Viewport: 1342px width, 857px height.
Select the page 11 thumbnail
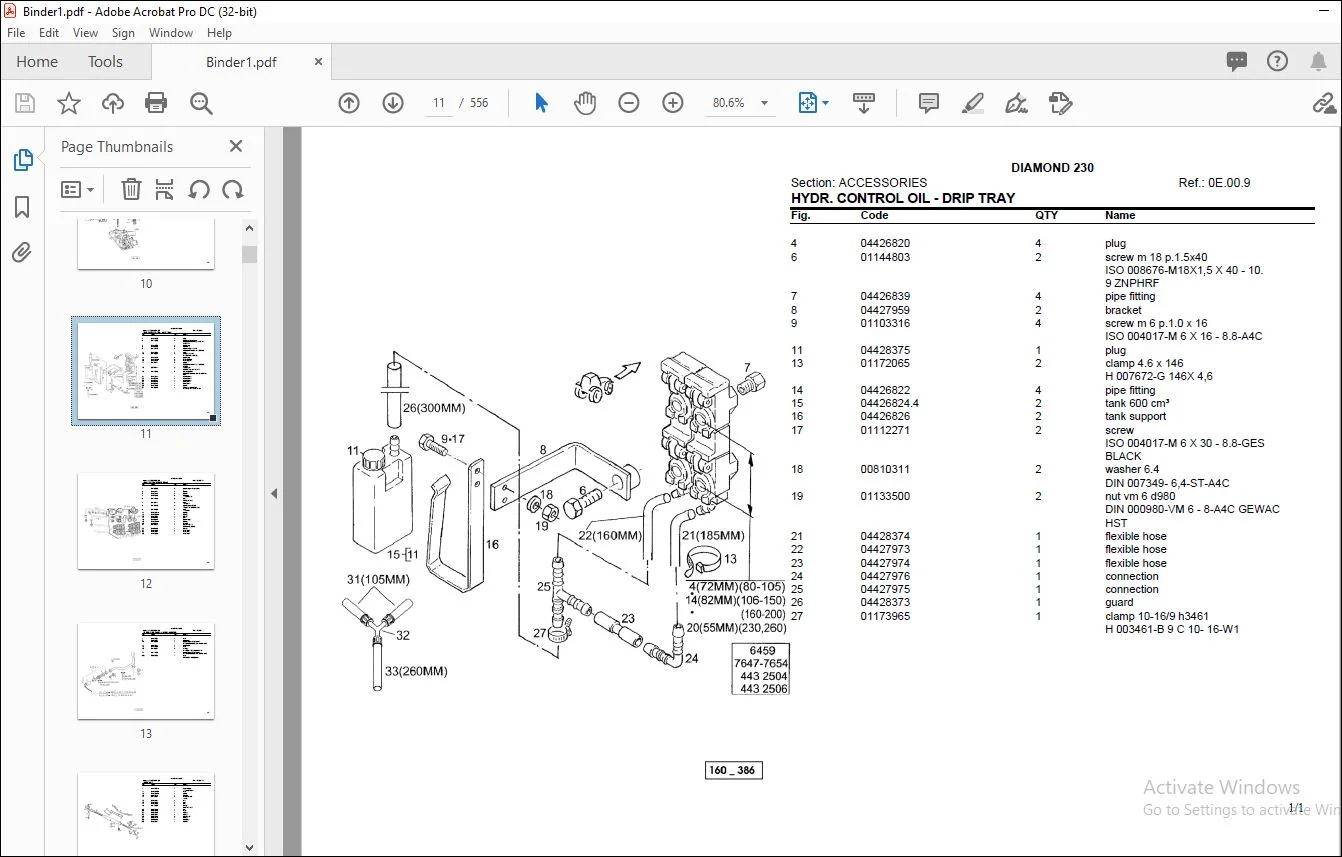pos(146,371)
